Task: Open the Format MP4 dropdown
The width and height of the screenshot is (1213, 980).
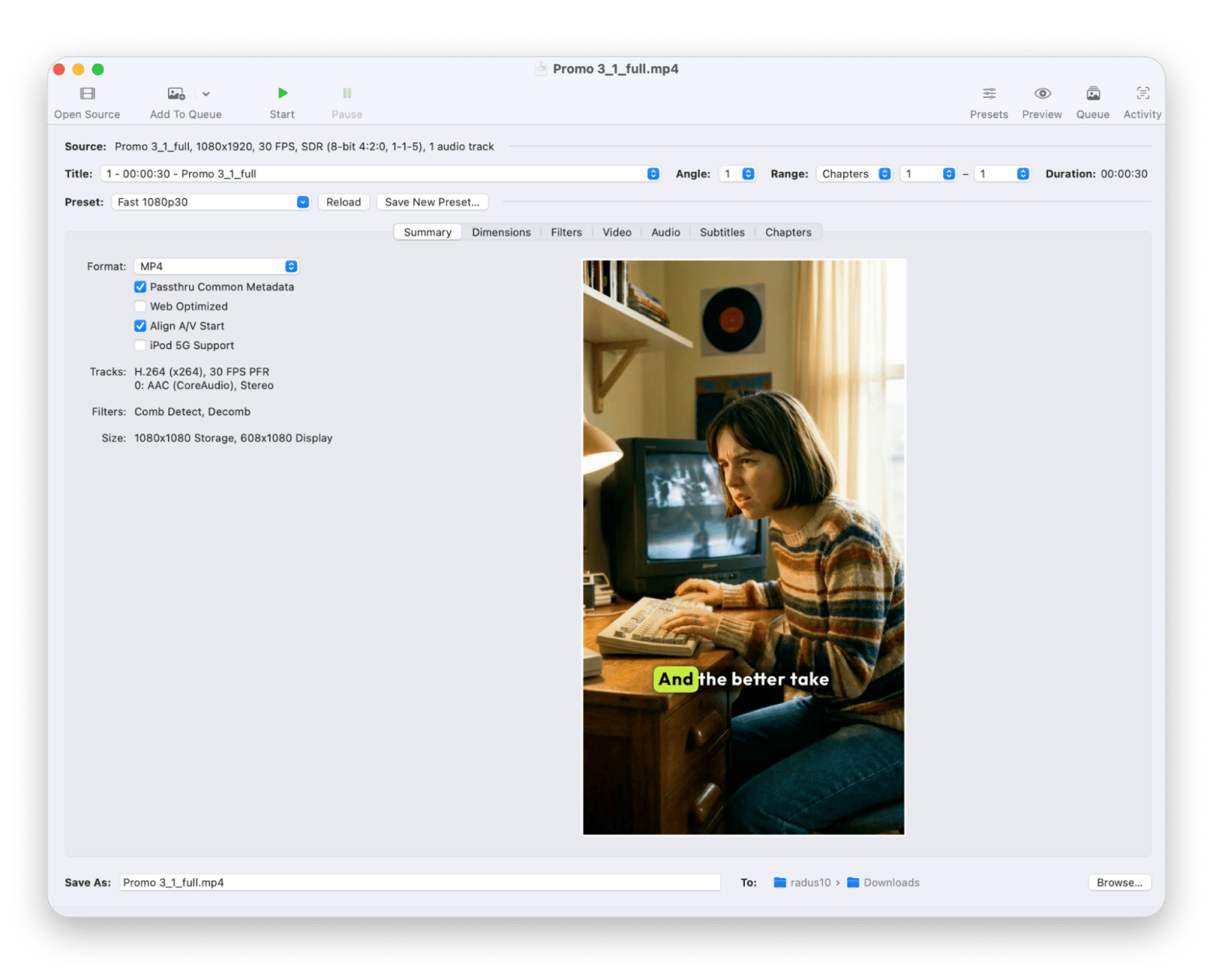Action: [216, 266]
